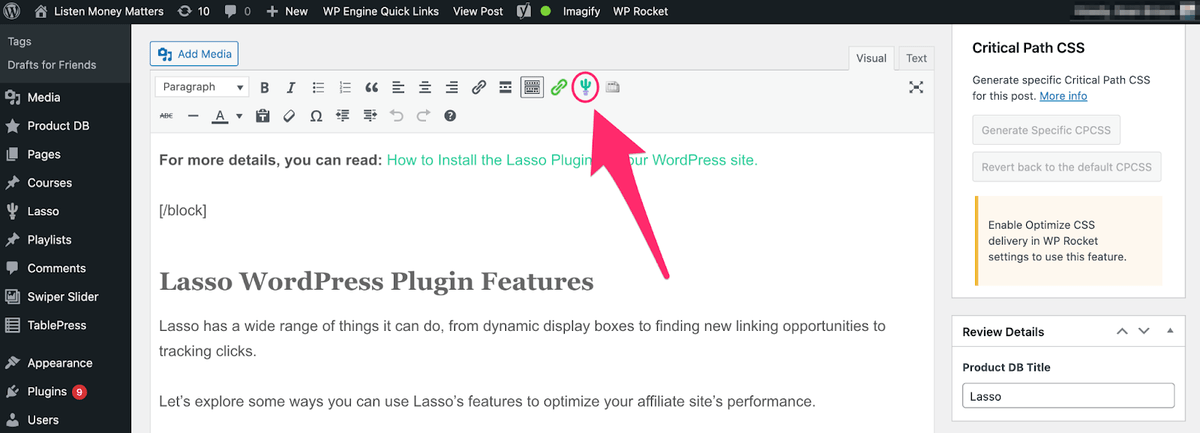Enable distraction-free fullscreen mode

click(916, 88)
